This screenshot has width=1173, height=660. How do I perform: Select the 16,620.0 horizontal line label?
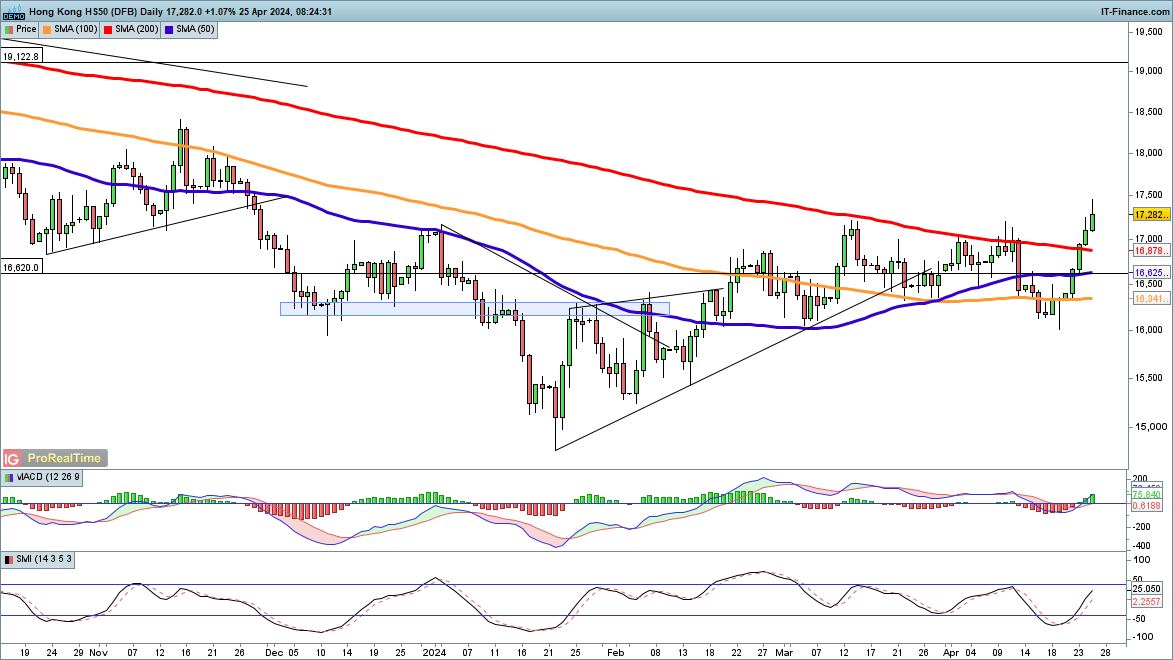coord(21,268)
